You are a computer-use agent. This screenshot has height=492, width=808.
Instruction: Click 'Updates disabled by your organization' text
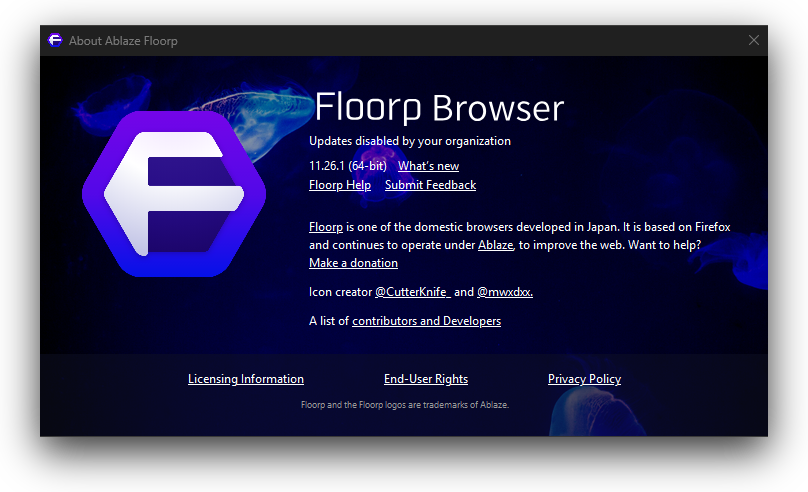coord(410,141)
